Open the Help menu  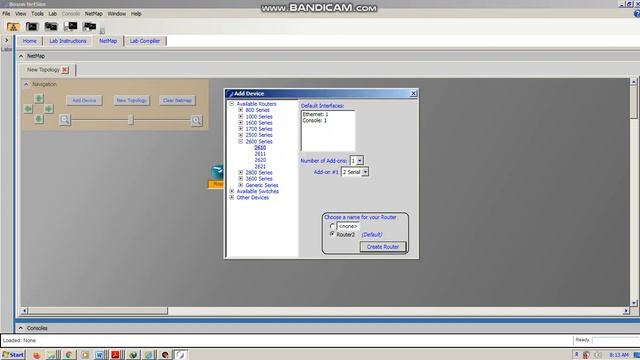[x=136, y=13]
